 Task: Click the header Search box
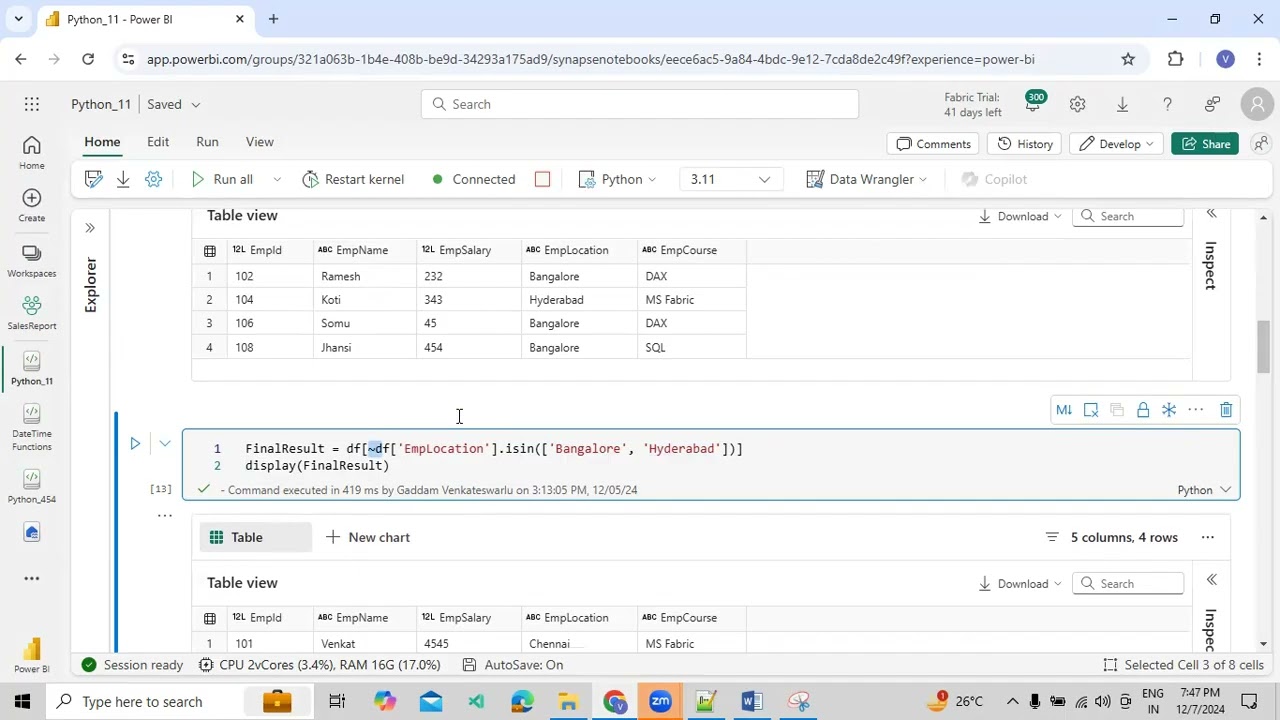[x=640, y=104]
